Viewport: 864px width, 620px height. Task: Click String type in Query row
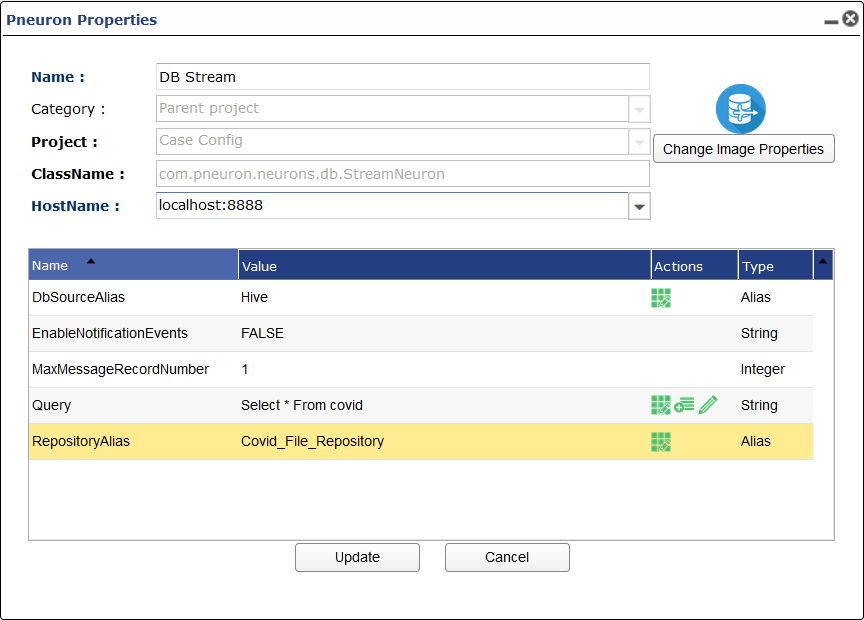coord(759,406)
